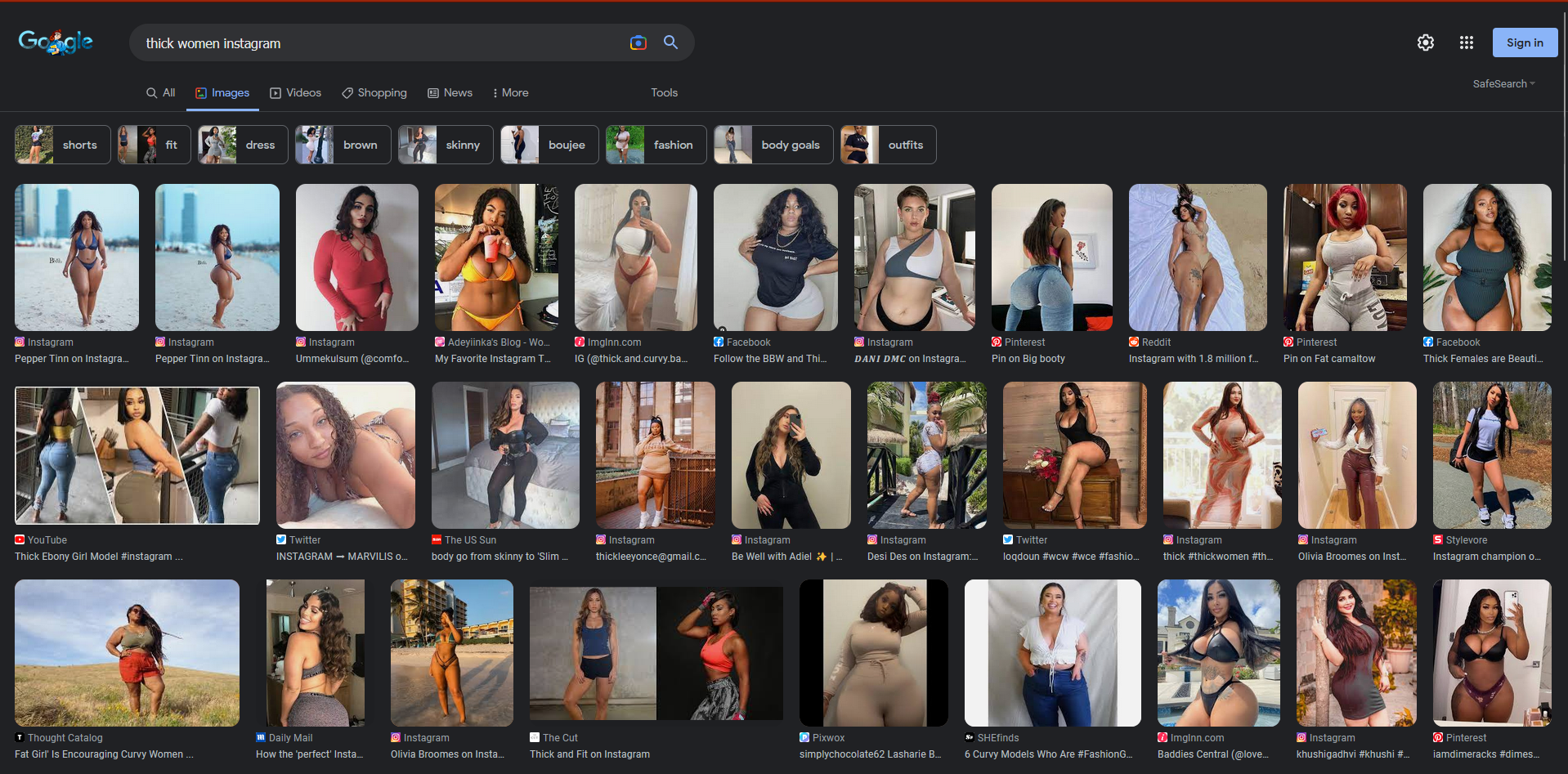Viewport: 1568px width, 774px height.
Task: Open the settings gear icon
Action: 1426,43
